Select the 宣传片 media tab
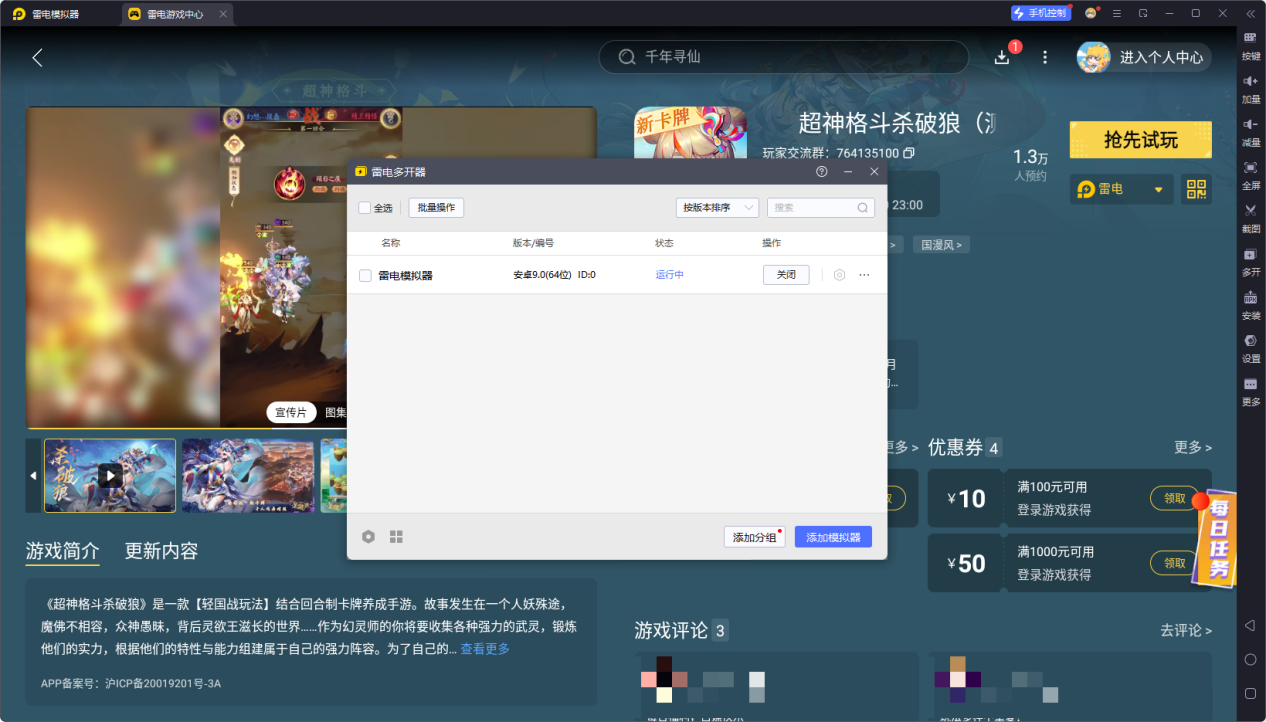This screenshot has height=722, width=1266. tap(291, 412)
